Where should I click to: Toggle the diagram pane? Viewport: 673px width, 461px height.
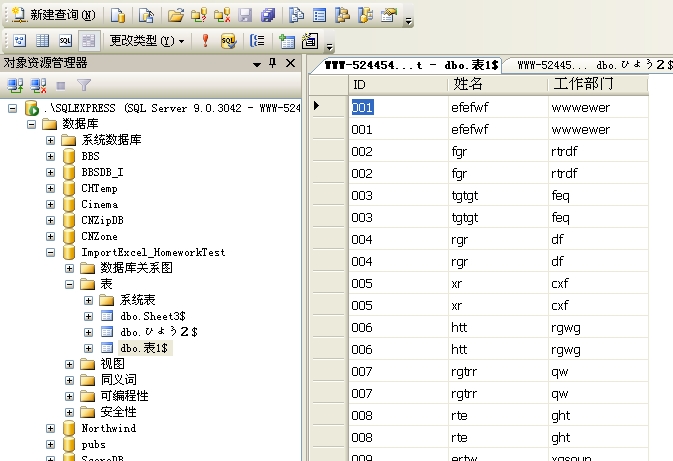[x=19, y=41]
